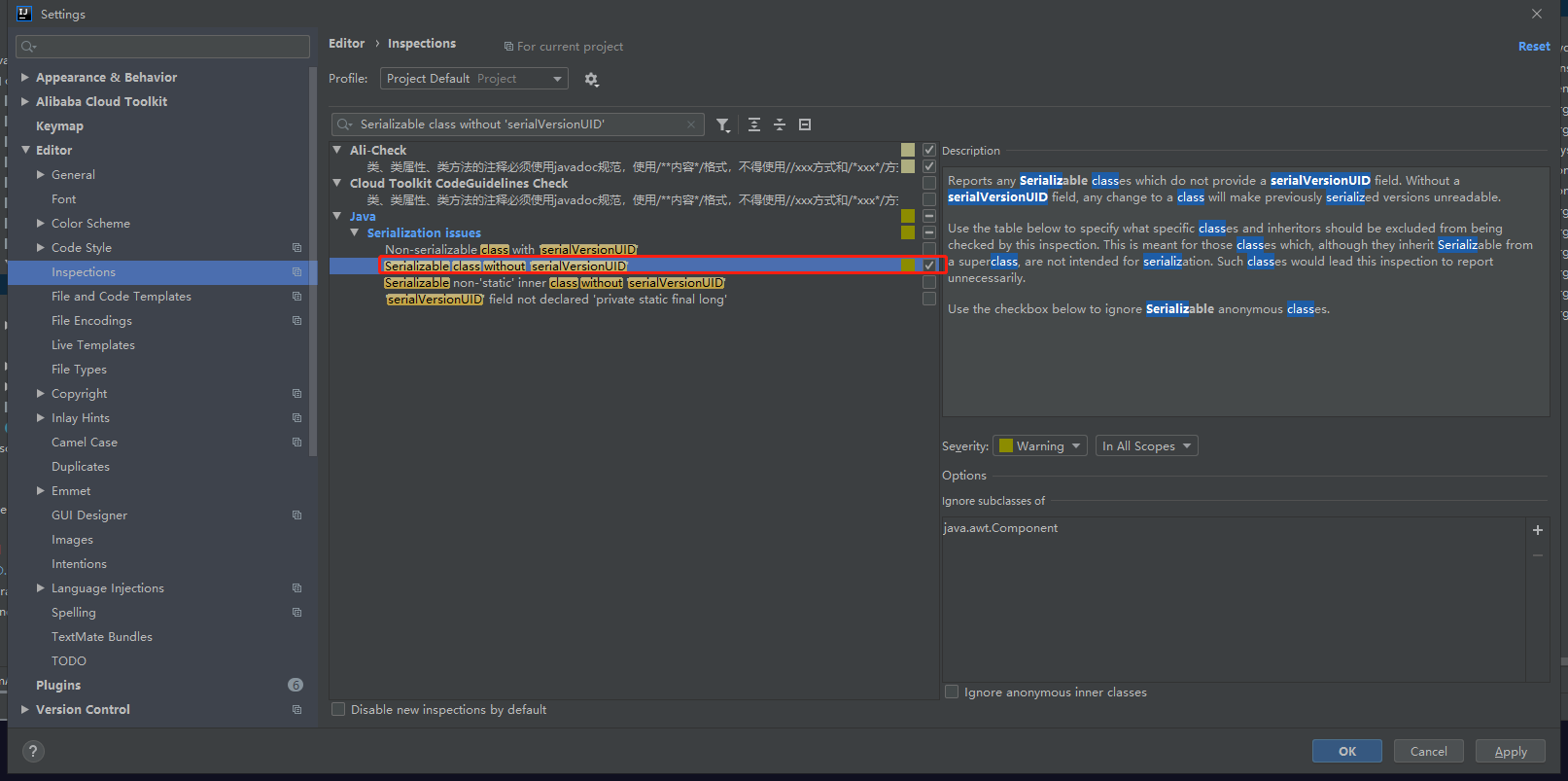Click the inspection search text field
1568x781 pixels.
pos(518,124)
